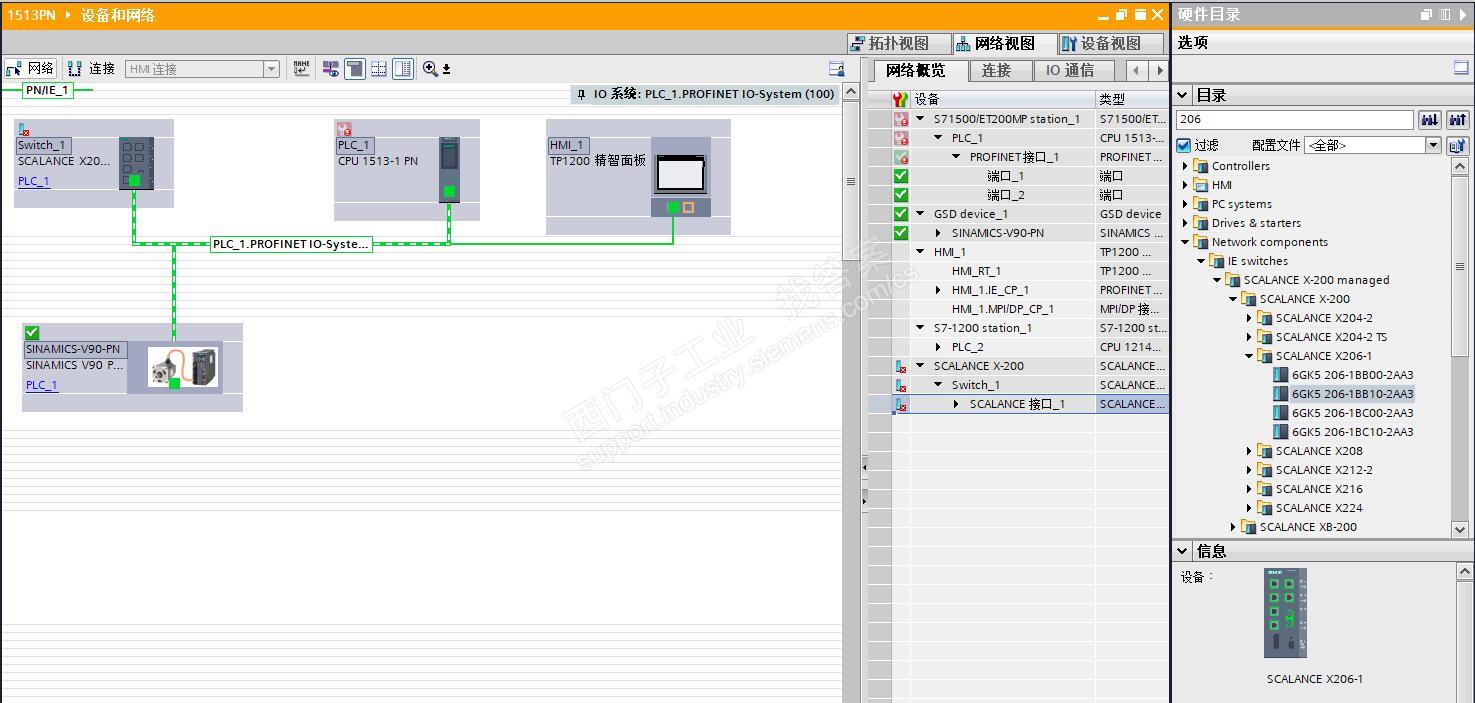This screenshot has height=703, width=1475.
Task: Click the PLC_1.PROFINET IO-Syste... network label
Action: pos(291,244)
